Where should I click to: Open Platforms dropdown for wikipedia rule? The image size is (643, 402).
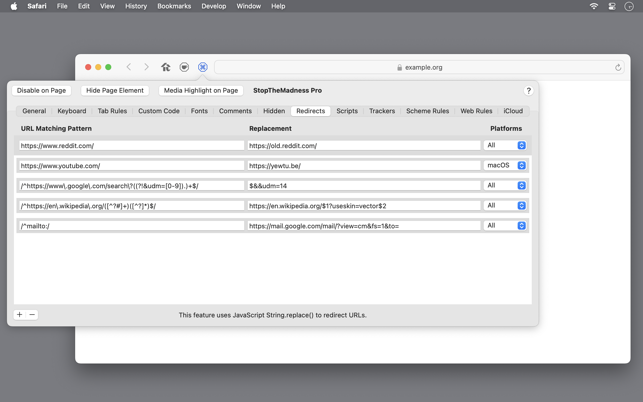[505, 206]
